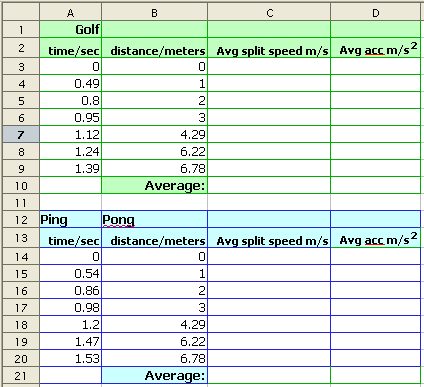The width and height of the screenshot is (424, 387).
Task: Click empty cell C3 for split speed
Action: [x=269, y=66]
